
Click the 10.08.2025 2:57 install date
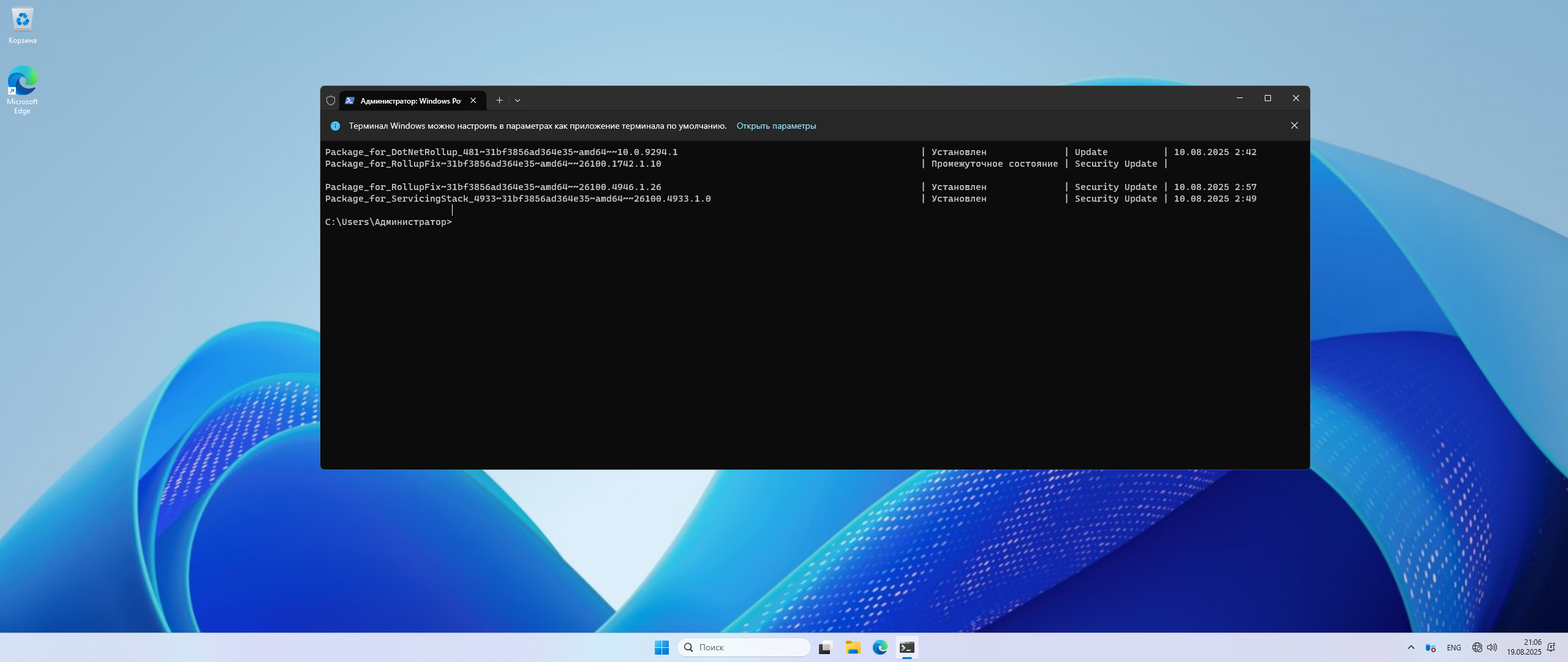click(1215, 187)
